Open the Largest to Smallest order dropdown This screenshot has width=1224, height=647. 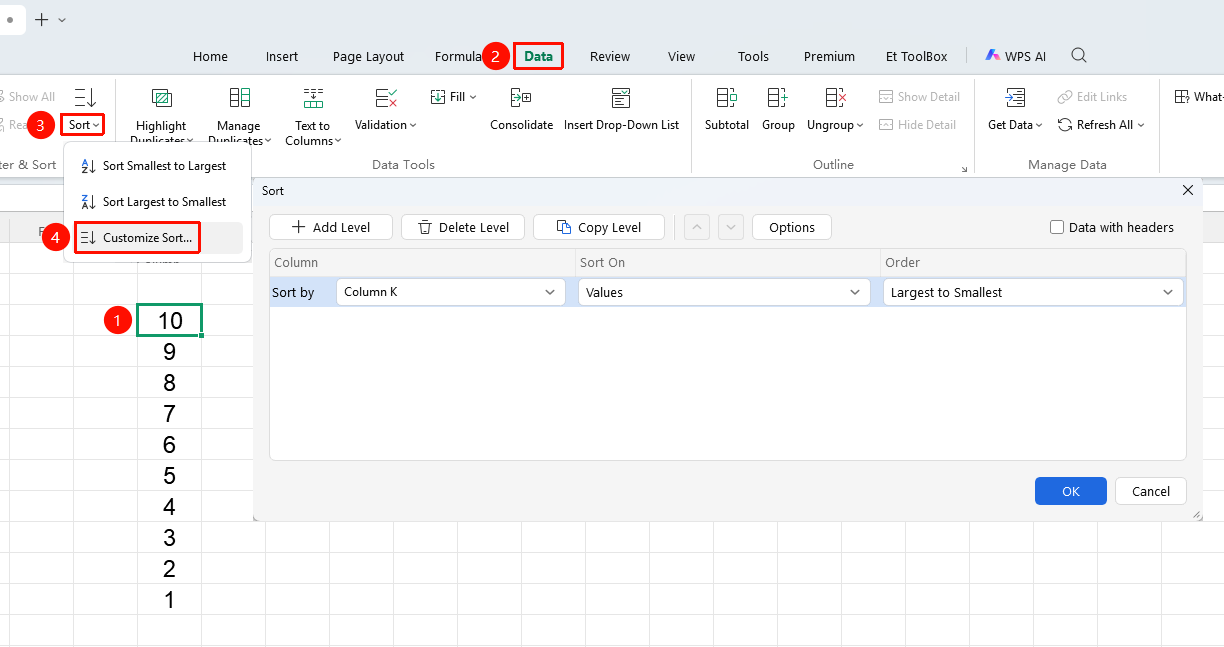click(x=1033, y=292)
